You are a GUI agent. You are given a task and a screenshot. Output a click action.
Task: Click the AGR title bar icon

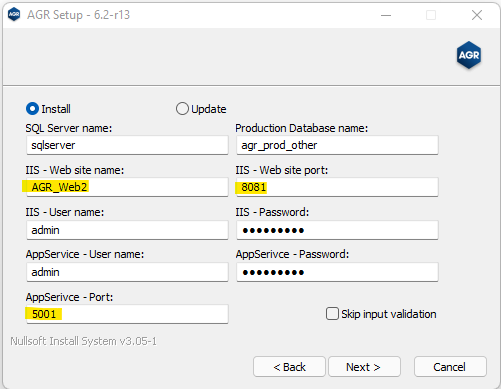click(14, 15)
